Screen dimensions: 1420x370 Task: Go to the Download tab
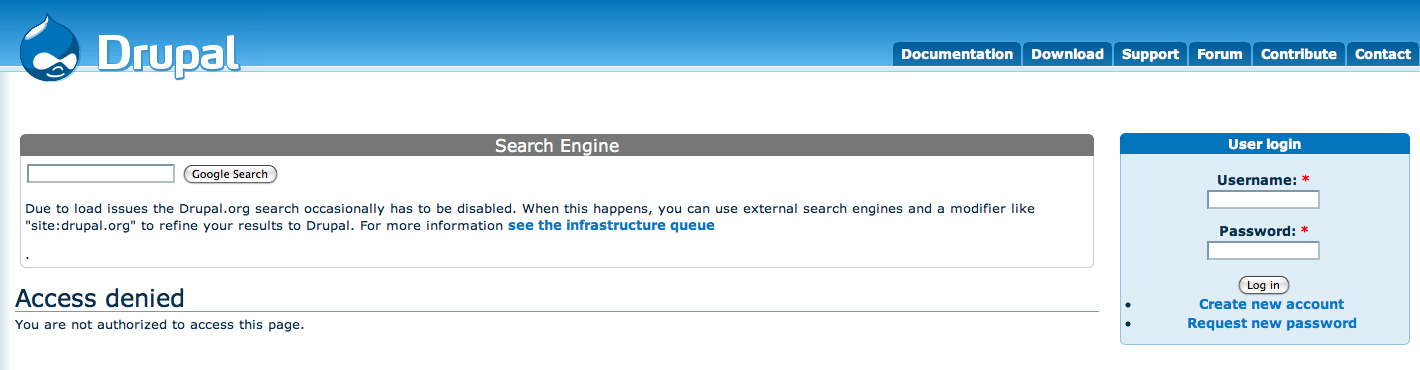pos(1067,54)
